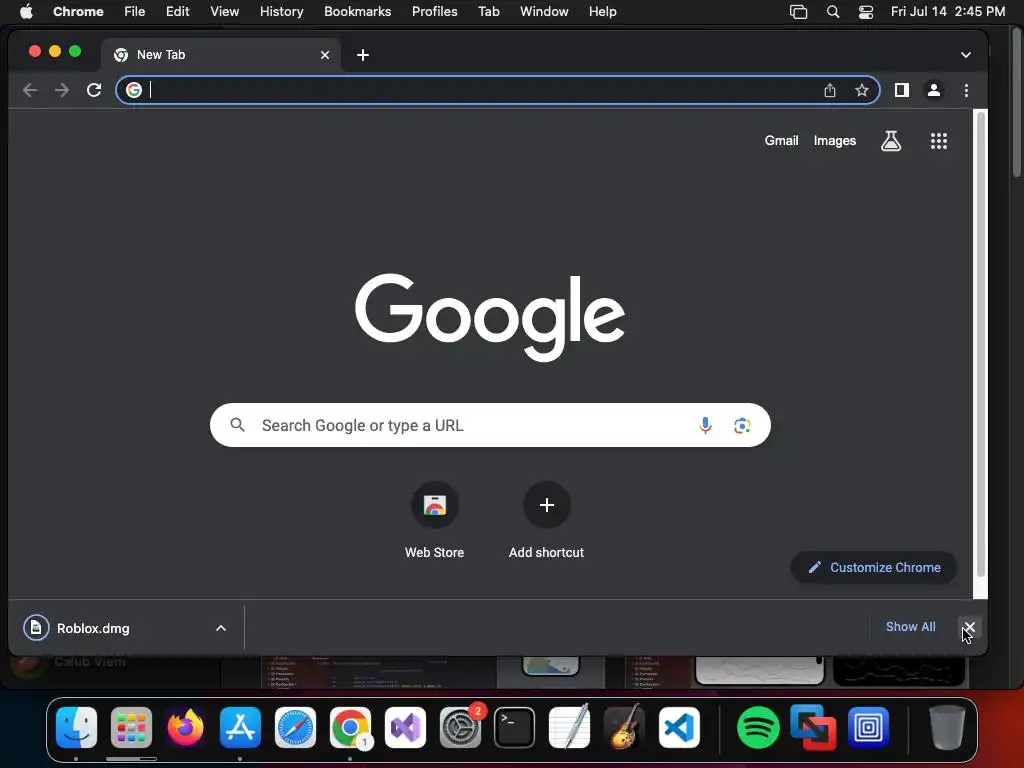Open the Trash in the Dock
The width and height of the screenshot is (1024, 768).
(947, 728)
